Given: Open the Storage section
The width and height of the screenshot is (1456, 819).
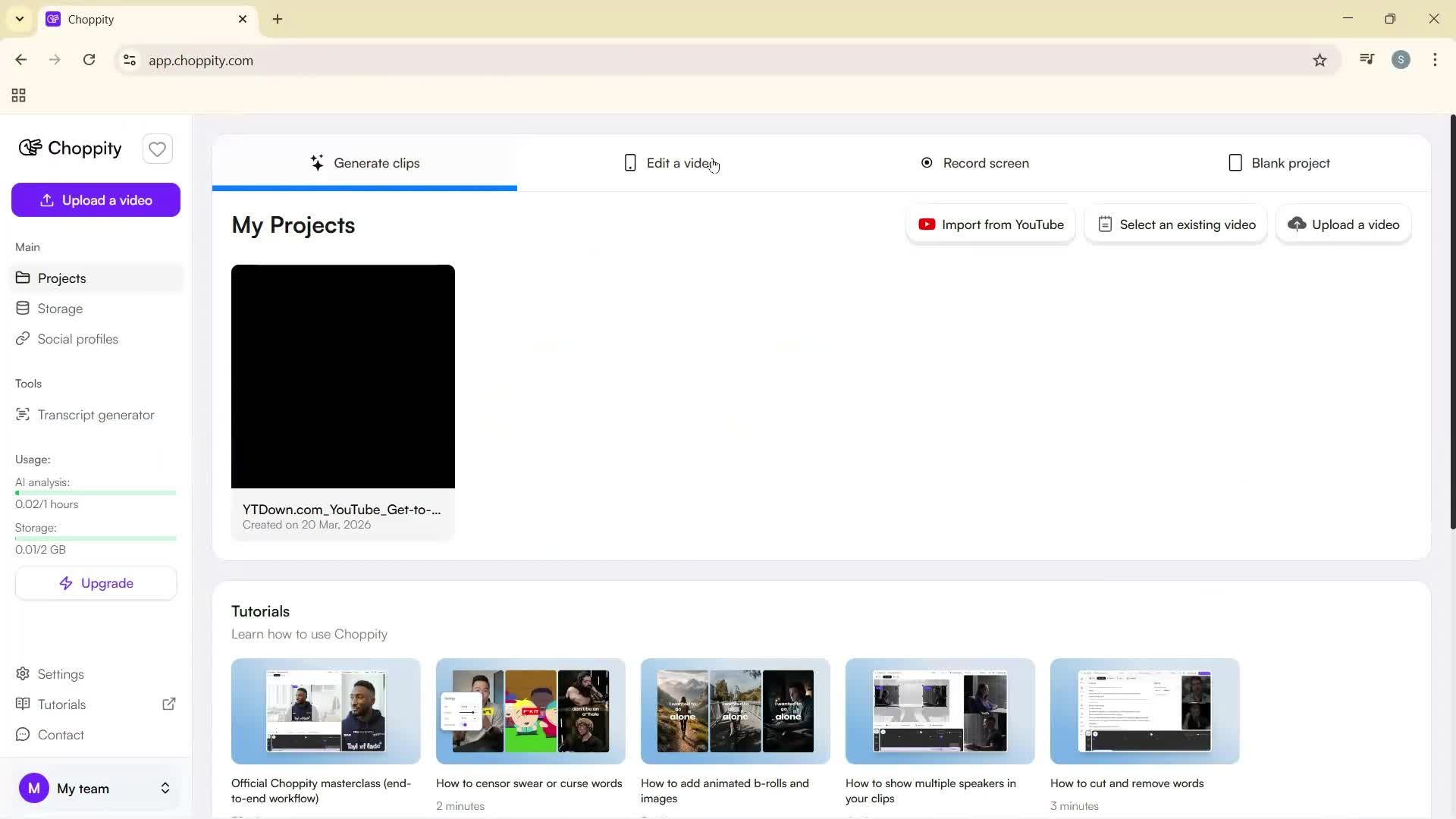Looking at the screenshot, I should pyautogui.click(x=60, y=308).
